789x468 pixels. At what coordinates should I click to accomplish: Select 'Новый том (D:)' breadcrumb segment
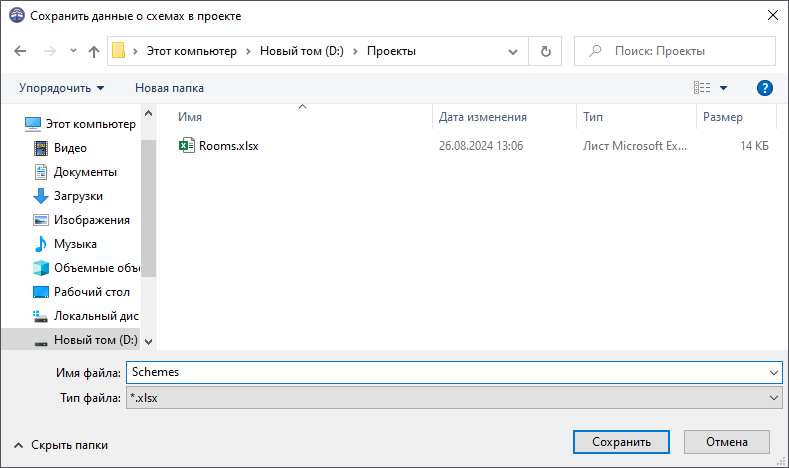[301, 51]
